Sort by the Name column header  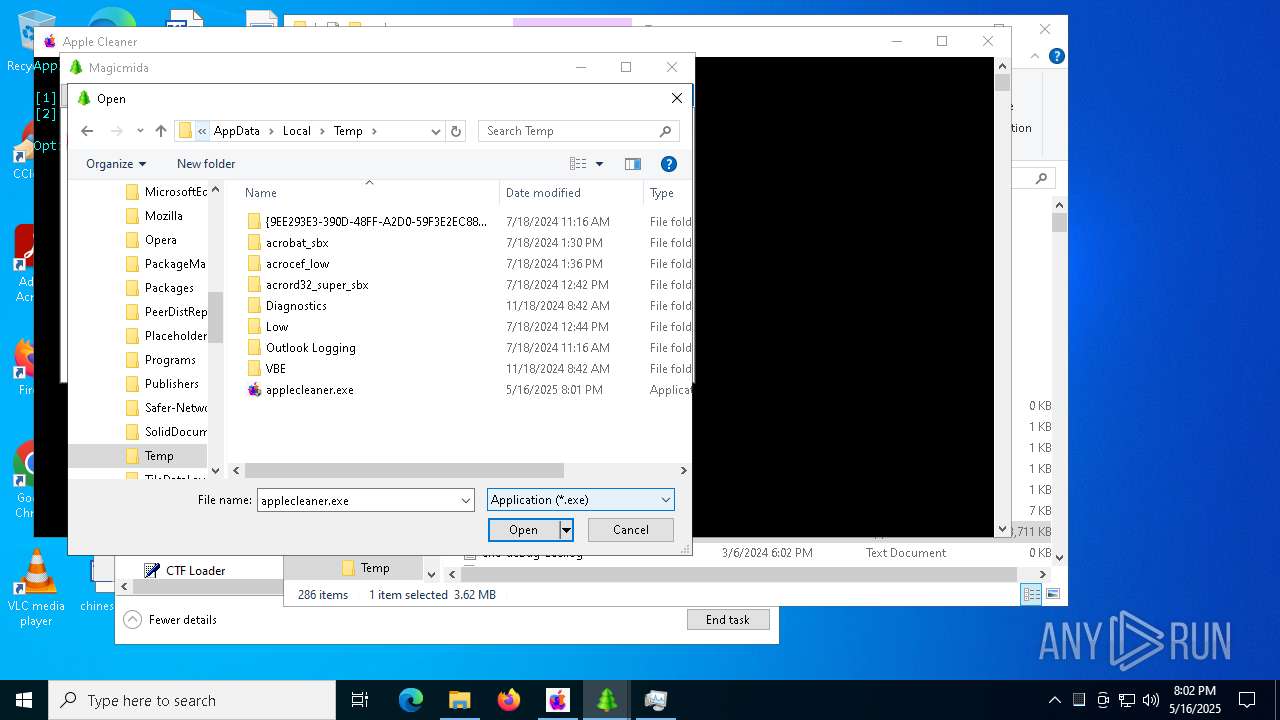[261, 193]
